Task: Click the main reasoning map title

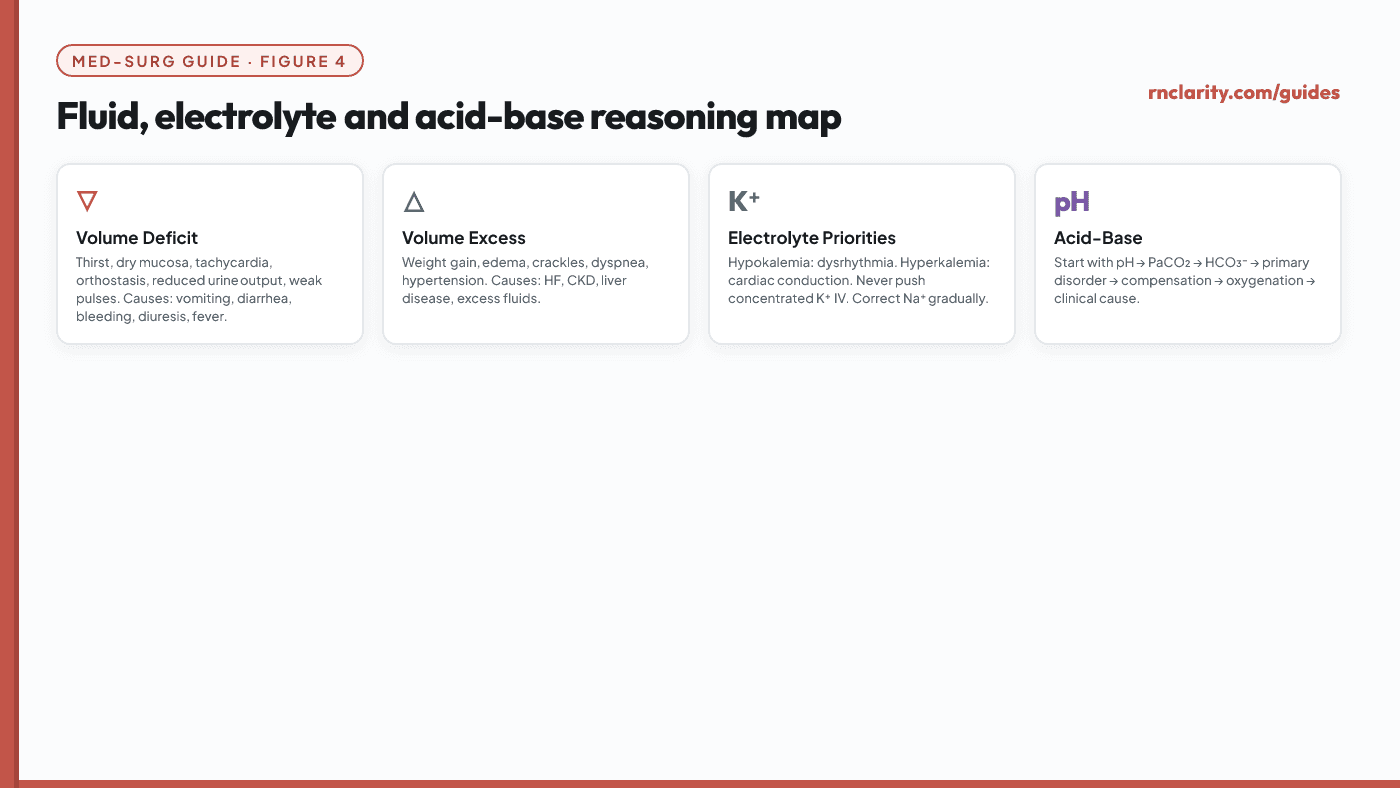Action: tap(449, 117)
